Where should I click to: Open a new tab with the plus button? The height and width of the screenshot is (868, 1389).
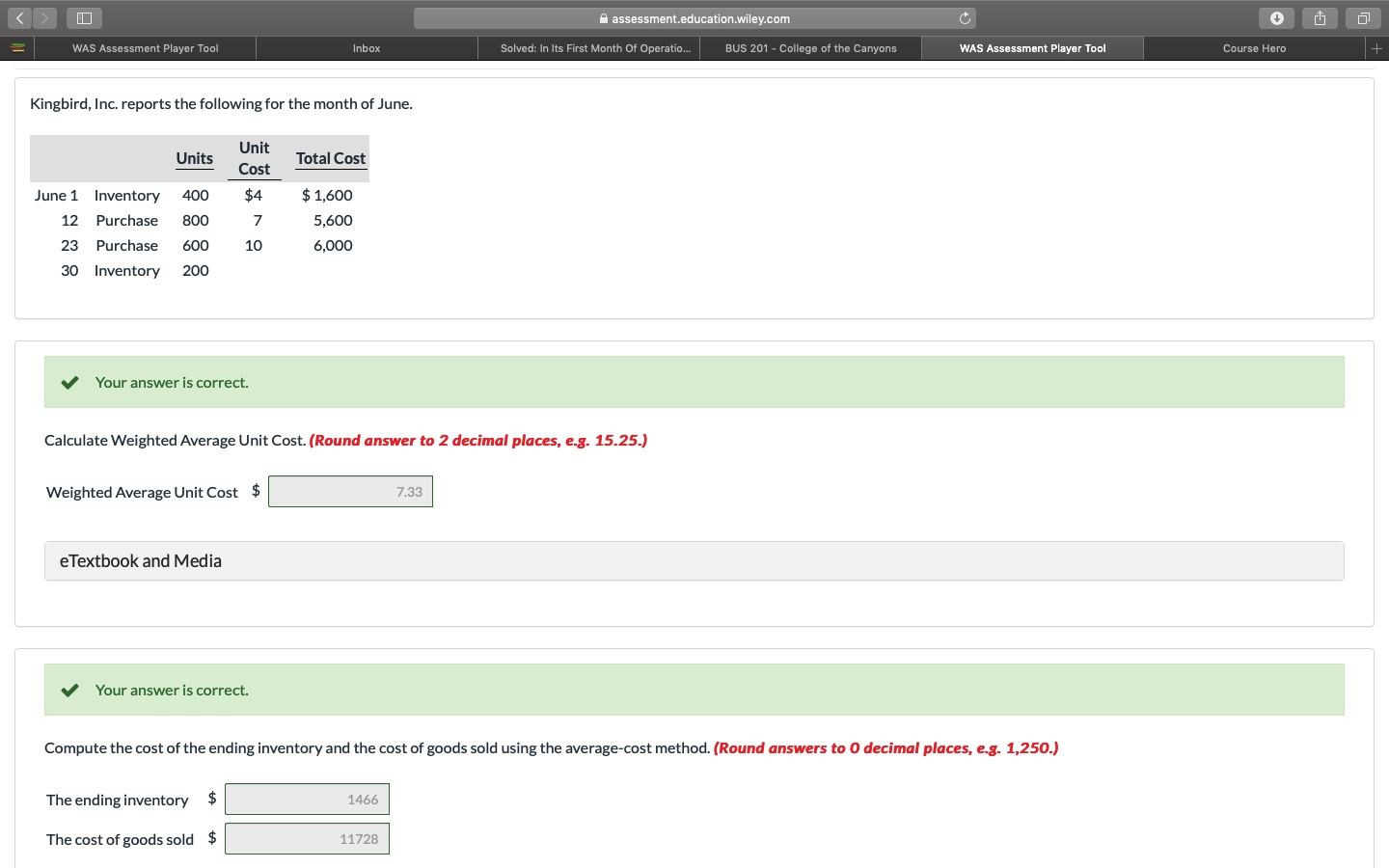(1377, 47)
